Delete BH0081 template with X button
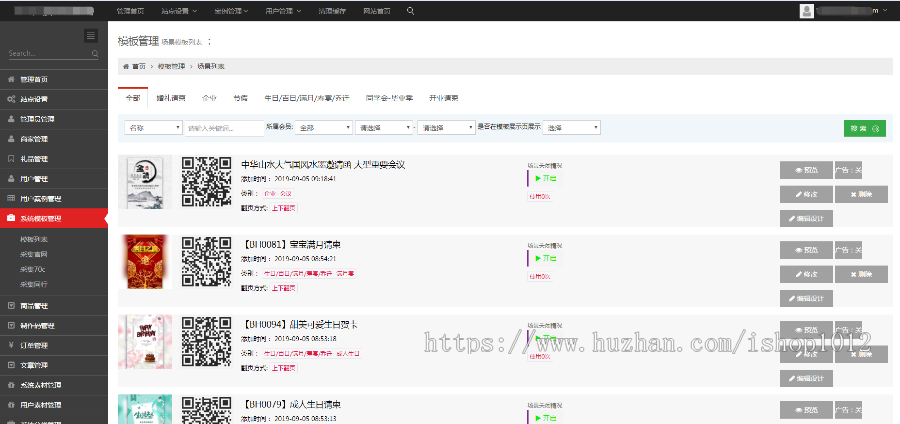 [x=861, y=274]
